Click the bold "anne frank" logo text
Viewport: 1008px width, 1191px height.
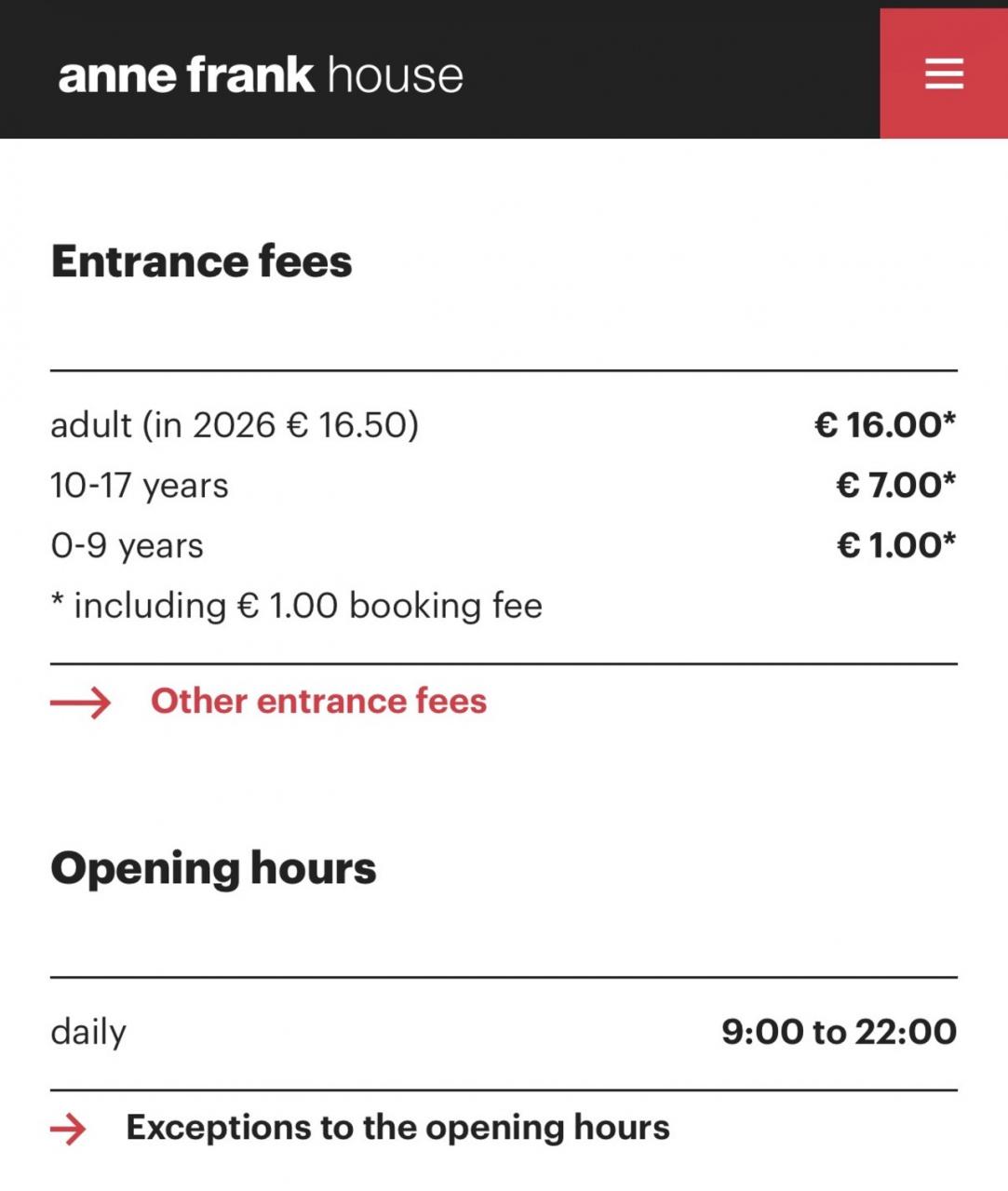pos(186,75)
